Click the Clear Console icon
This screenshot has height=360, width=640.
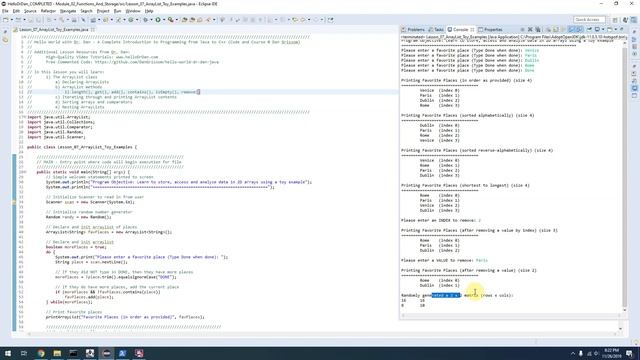click(x=549, y=29)
